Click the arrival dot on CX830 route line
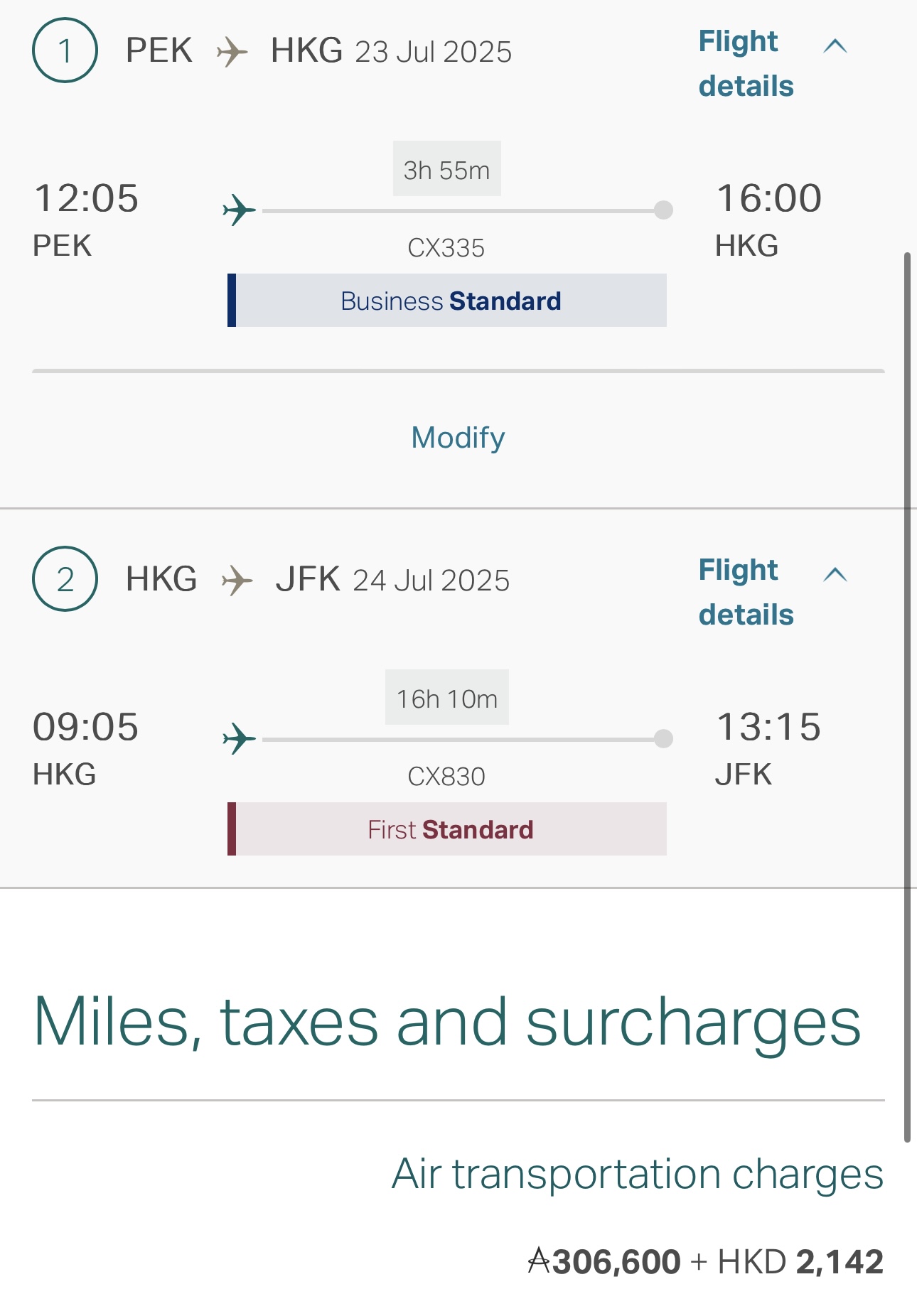Image resolution: width=917 pixels, height=1316 pixels. pos(663,739)
